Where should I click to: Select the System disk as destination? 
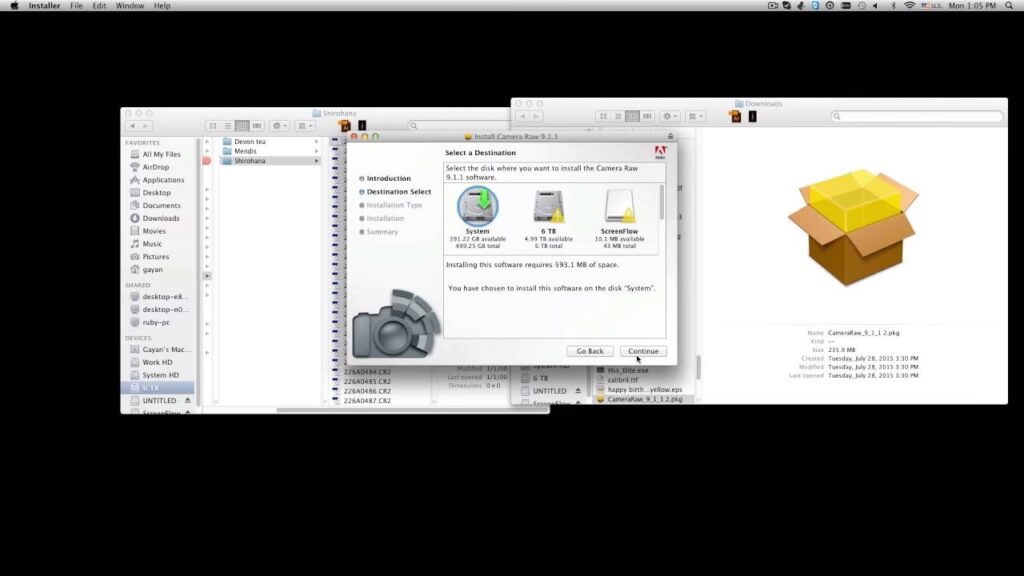pyautogui.click(x=477, y=206)
